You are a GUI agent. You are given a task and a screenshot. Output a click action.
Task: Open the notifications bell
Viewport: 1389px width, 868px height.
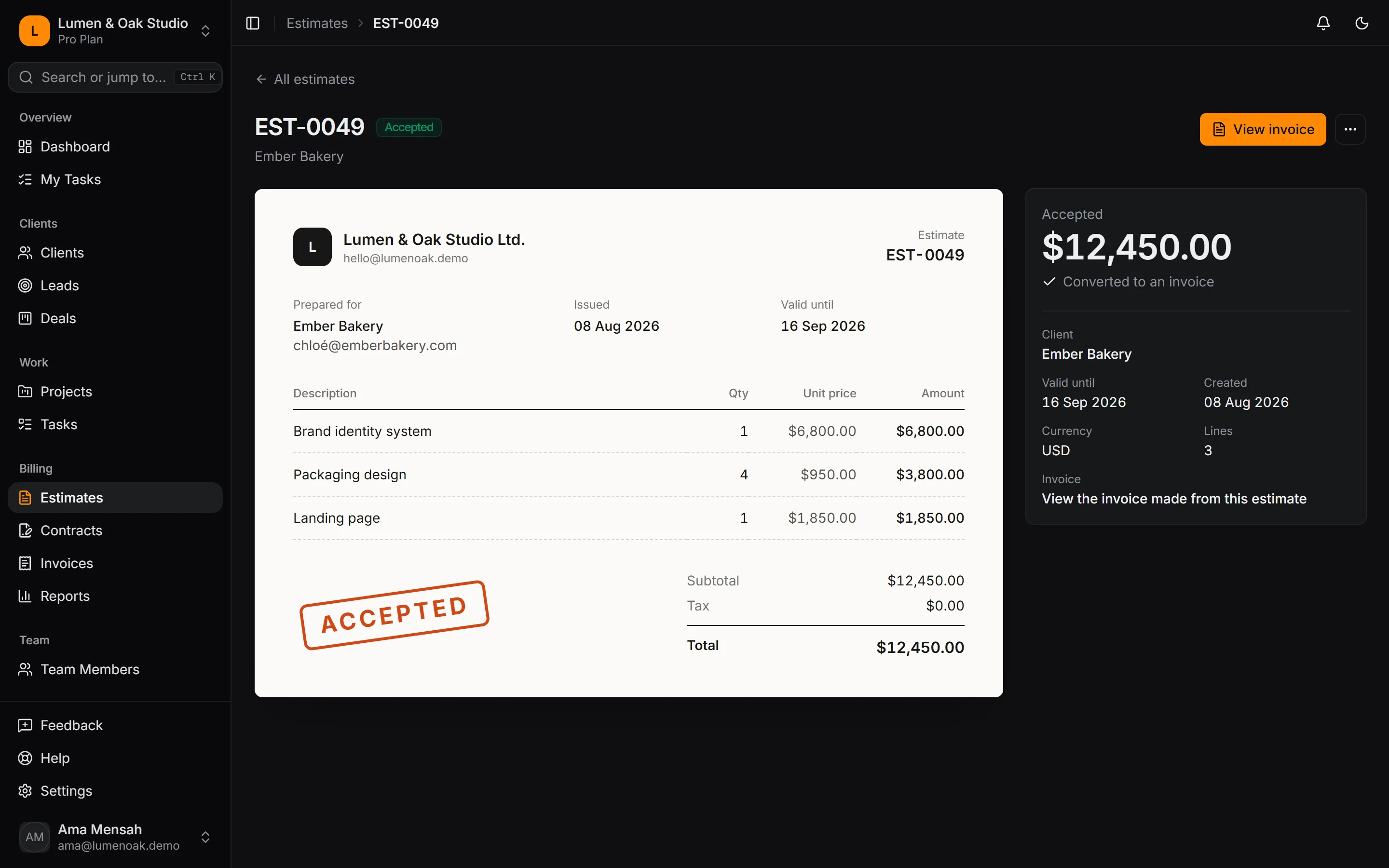click(1323, 23)
